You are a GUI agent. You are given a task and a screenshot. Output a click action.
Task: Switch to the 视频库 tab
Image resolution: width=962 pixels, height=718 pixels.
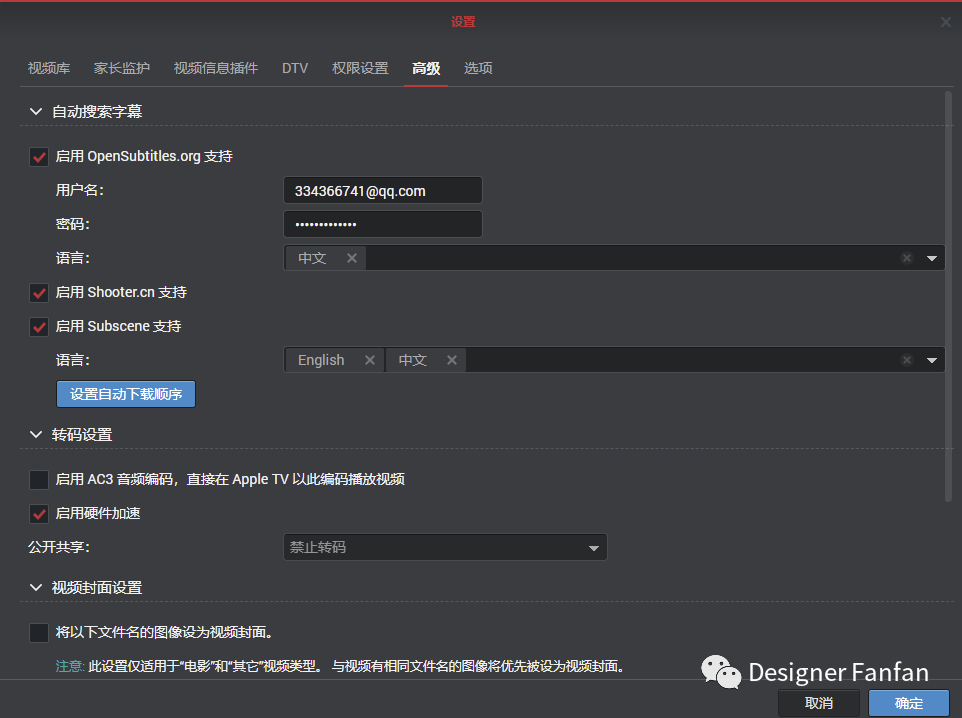click(x=49, y=68)
